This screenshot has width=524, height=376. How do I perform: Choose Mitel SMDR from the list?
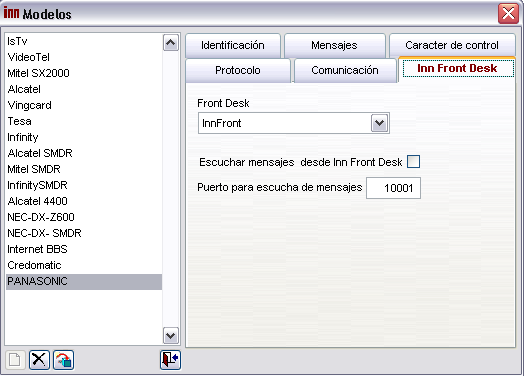coord(84,169)
